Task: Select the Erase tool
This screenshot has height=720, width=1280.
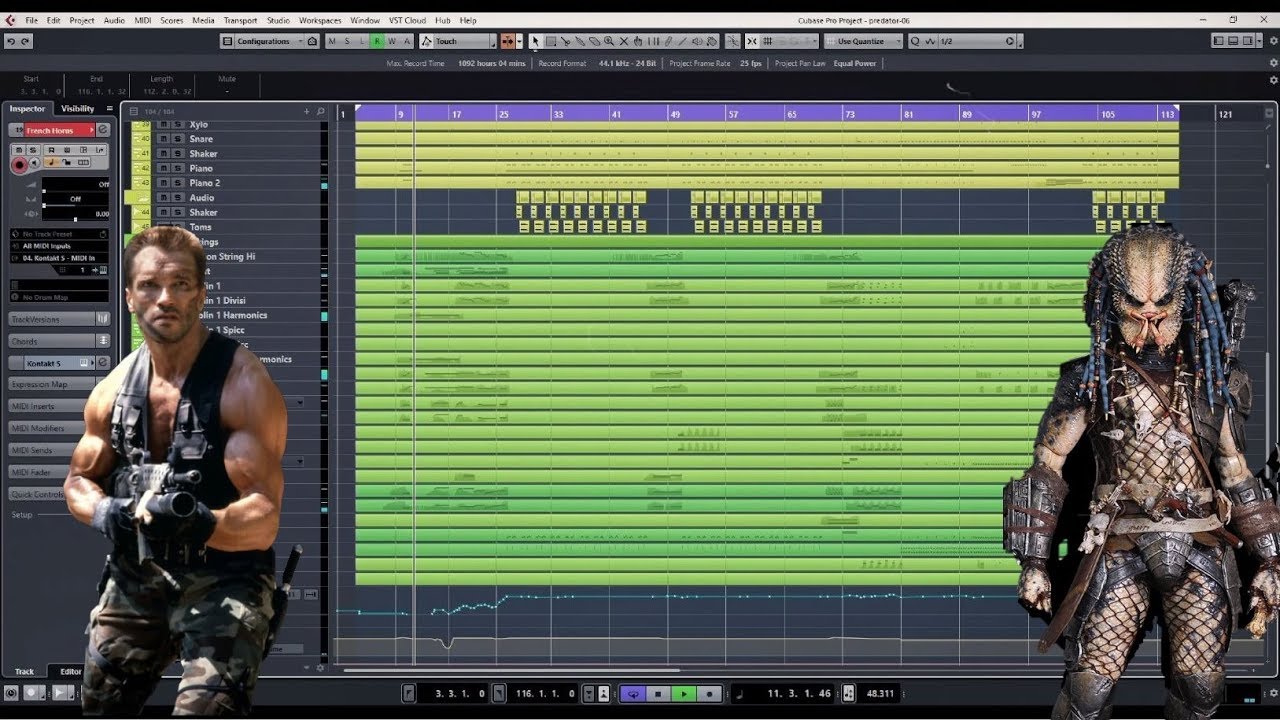Action: click(595, 41)
